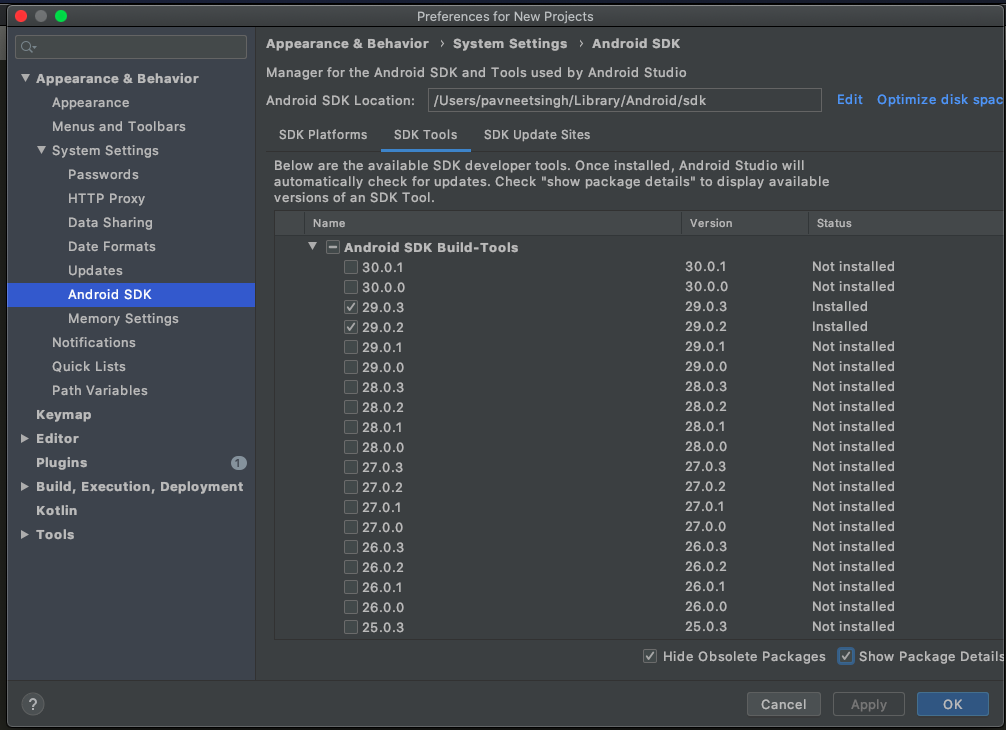Viewport: 1006px width, 730px height.
Task: Collapse the System Settings tree arrow
Action: pos(41,150)
